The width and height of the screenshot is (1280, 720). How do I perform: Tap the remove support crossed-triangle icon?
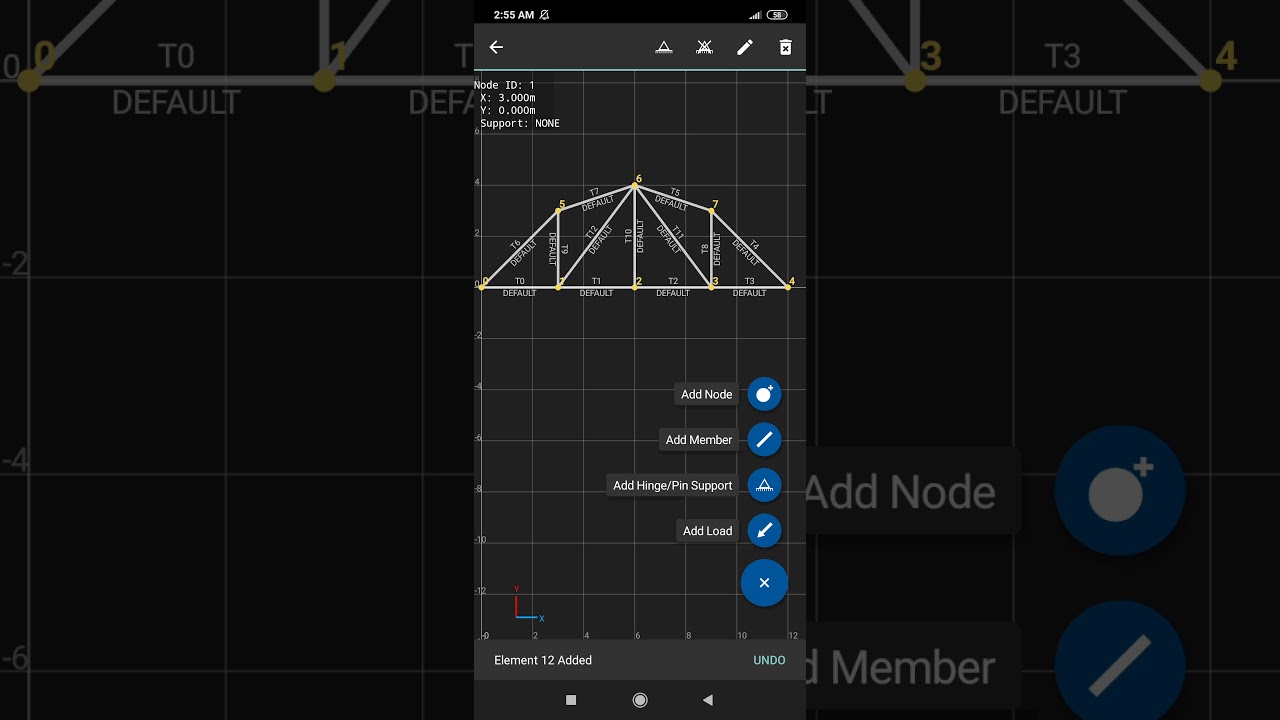tap(704, 47)
